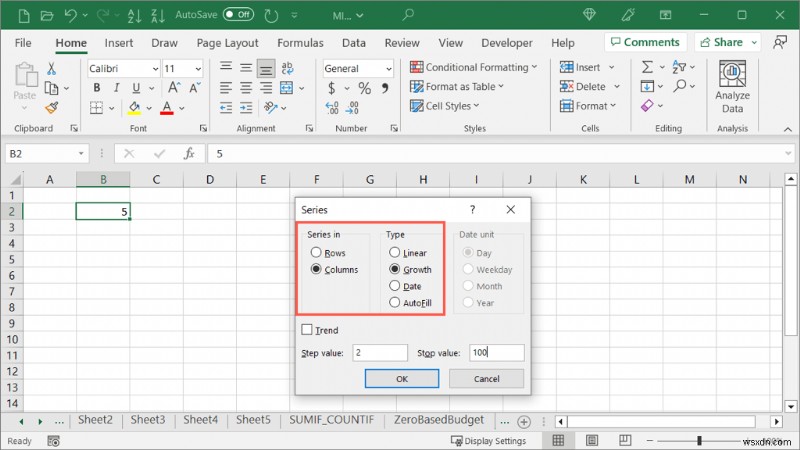Image resolution: width=800 pixels, height=450 pixels.
Task: Add a new sheet with plus icon
Action: pos(523,422)
